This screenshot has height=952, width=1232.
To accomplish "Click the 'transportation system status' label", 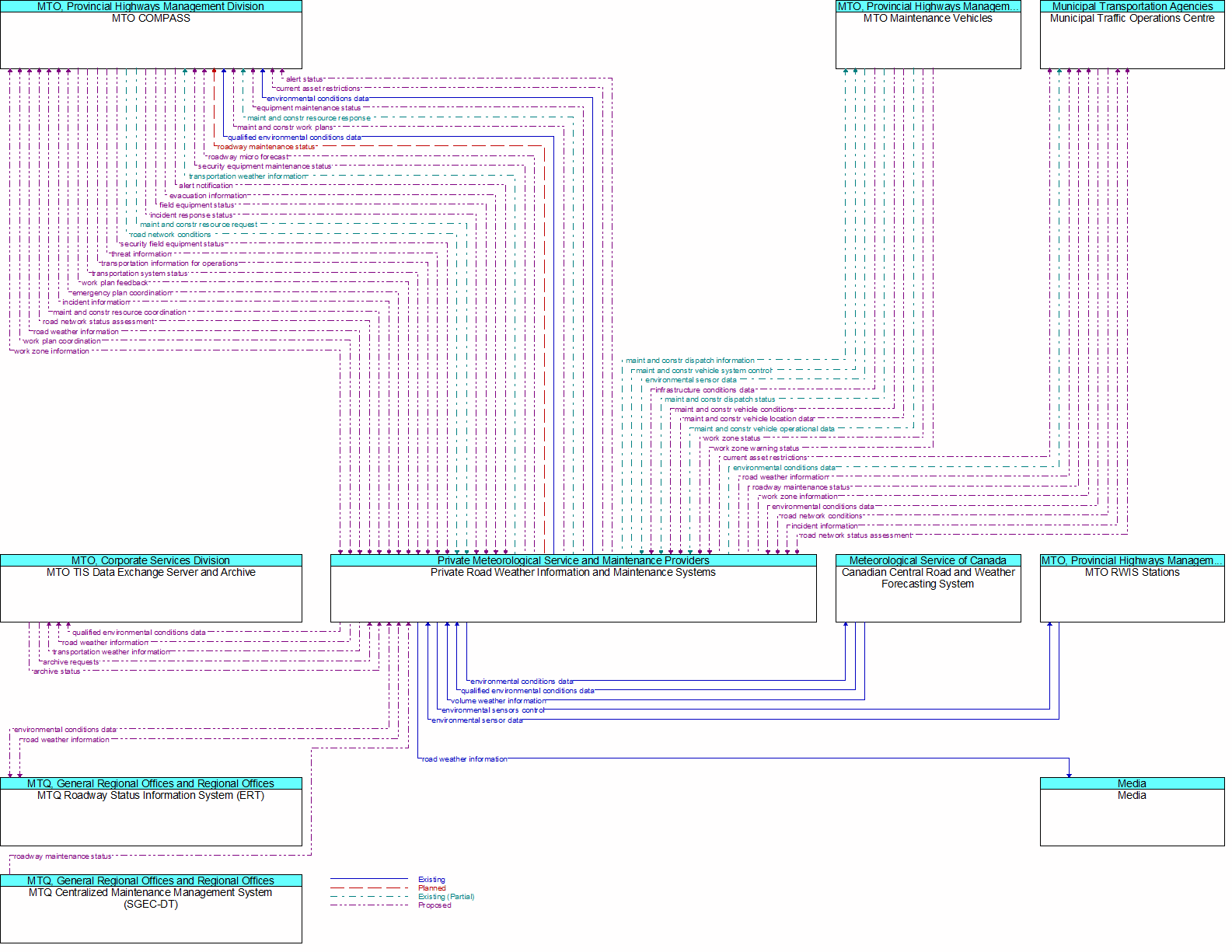I will point(139,274).
